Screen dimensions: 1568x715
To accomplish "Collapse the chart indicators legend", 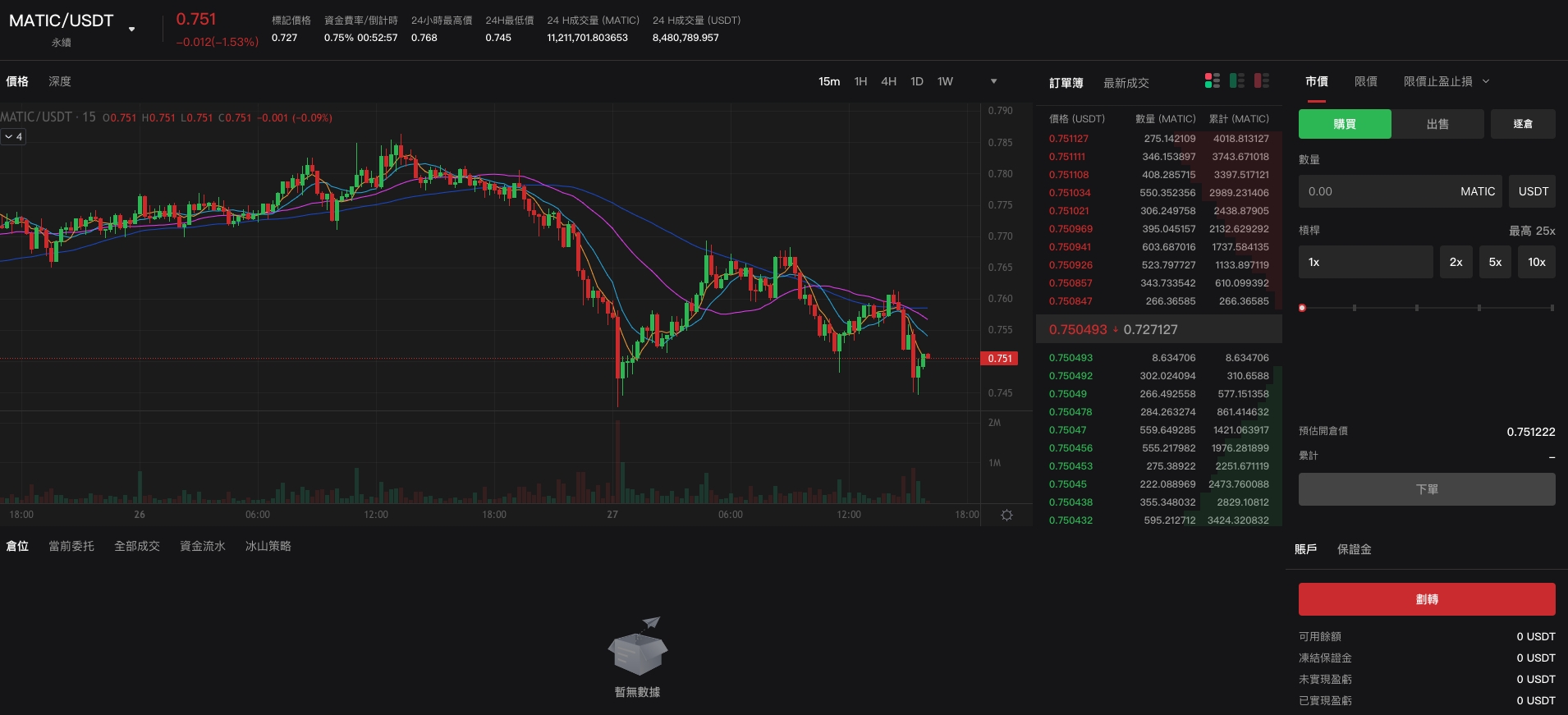I will [x=13, y=137].
